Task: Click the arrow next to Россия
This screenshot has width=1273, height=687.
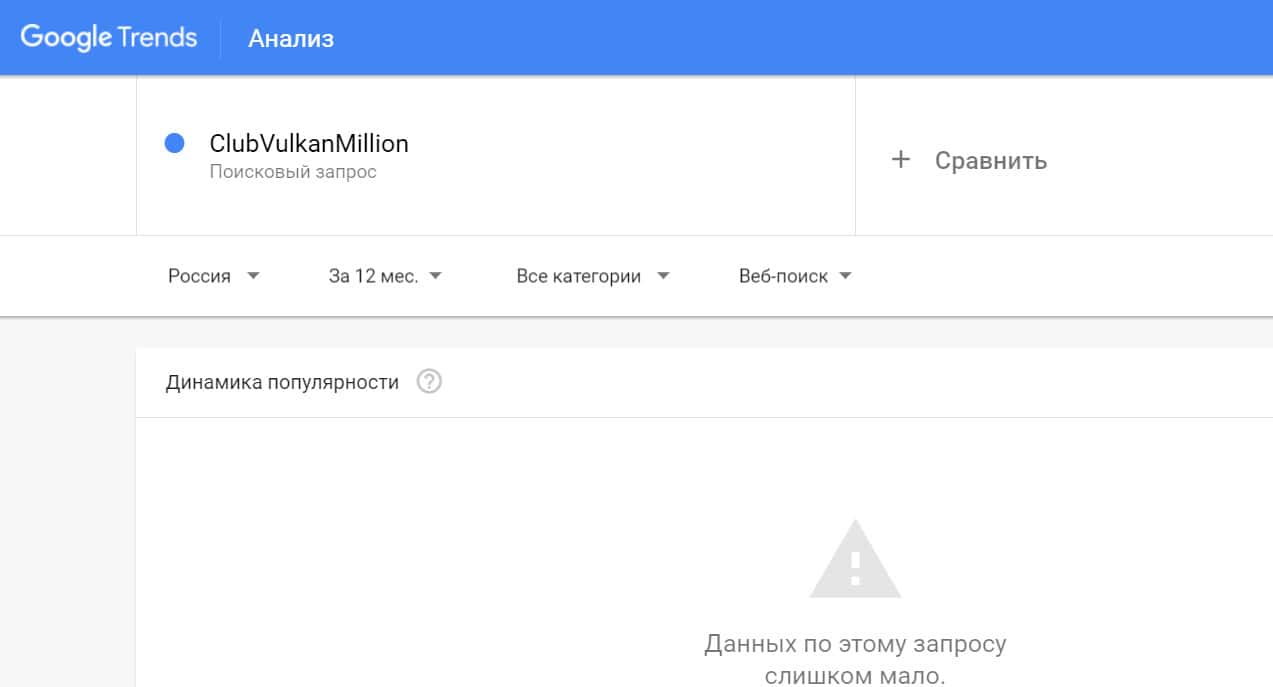Action: point(253,276)
